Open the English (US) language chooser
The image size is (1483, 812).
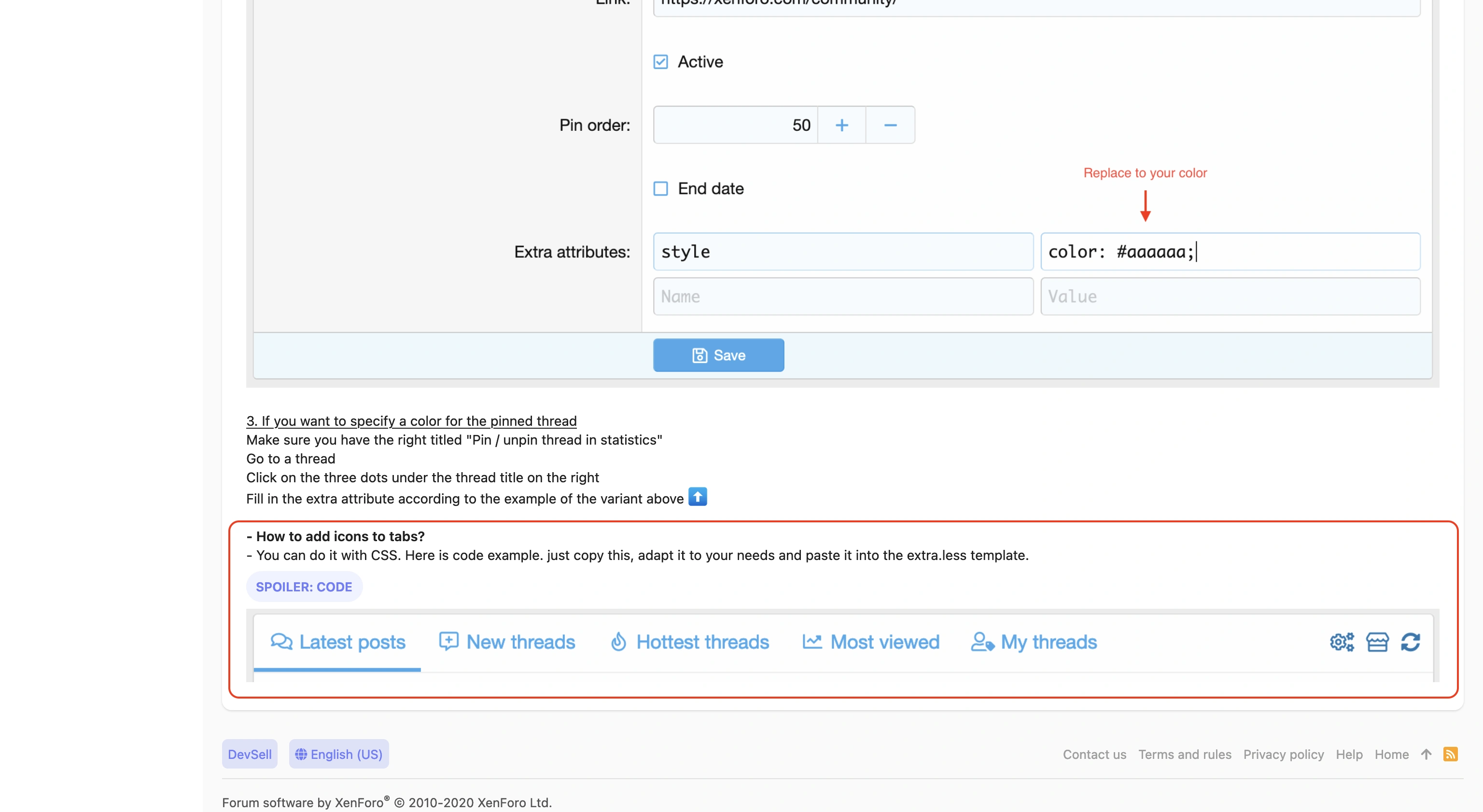338,754
